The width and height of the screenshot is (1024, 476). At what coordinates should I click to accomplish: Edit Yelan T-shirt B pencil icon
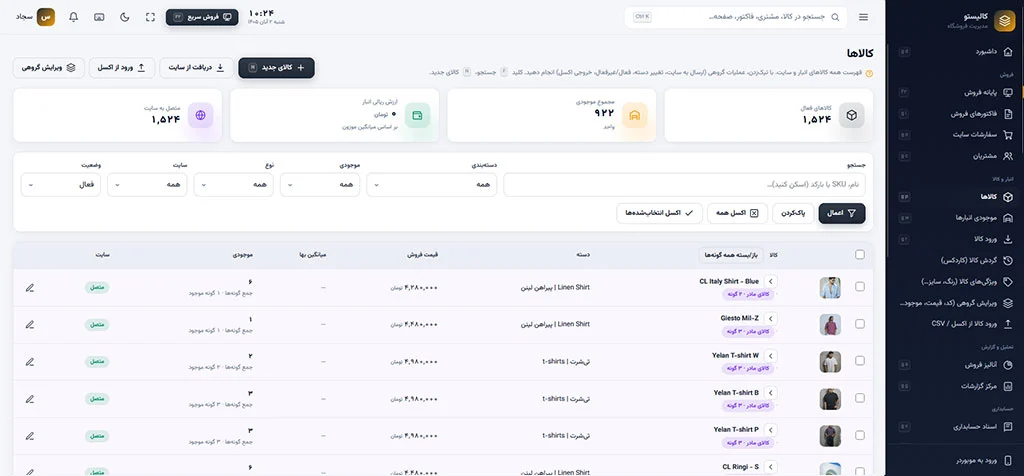[x=29, y=398]
